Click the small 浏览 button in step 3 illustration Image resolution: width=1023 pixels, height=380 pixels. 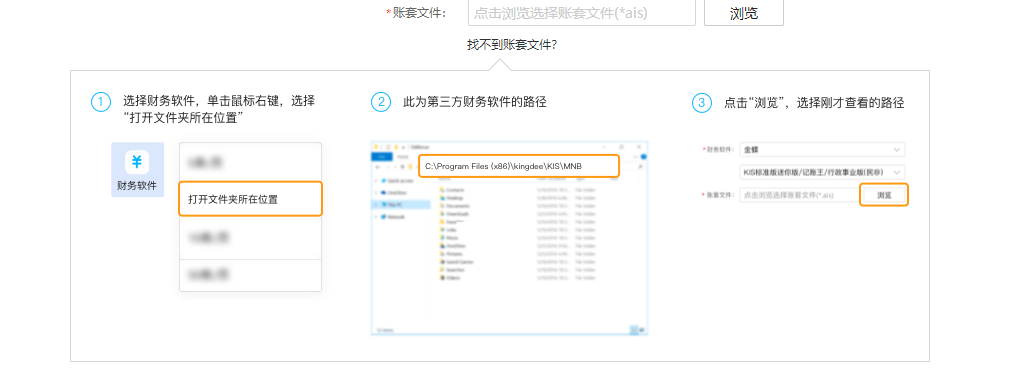884,195
